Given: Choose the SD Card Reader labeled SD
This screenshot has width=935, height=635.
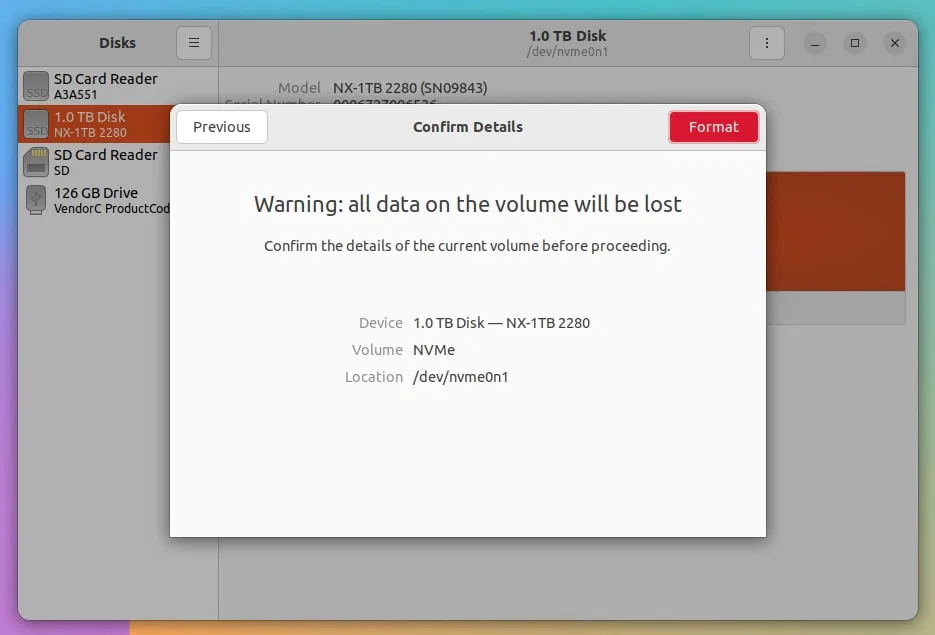Looking at the screenshot, I should 105,162.
